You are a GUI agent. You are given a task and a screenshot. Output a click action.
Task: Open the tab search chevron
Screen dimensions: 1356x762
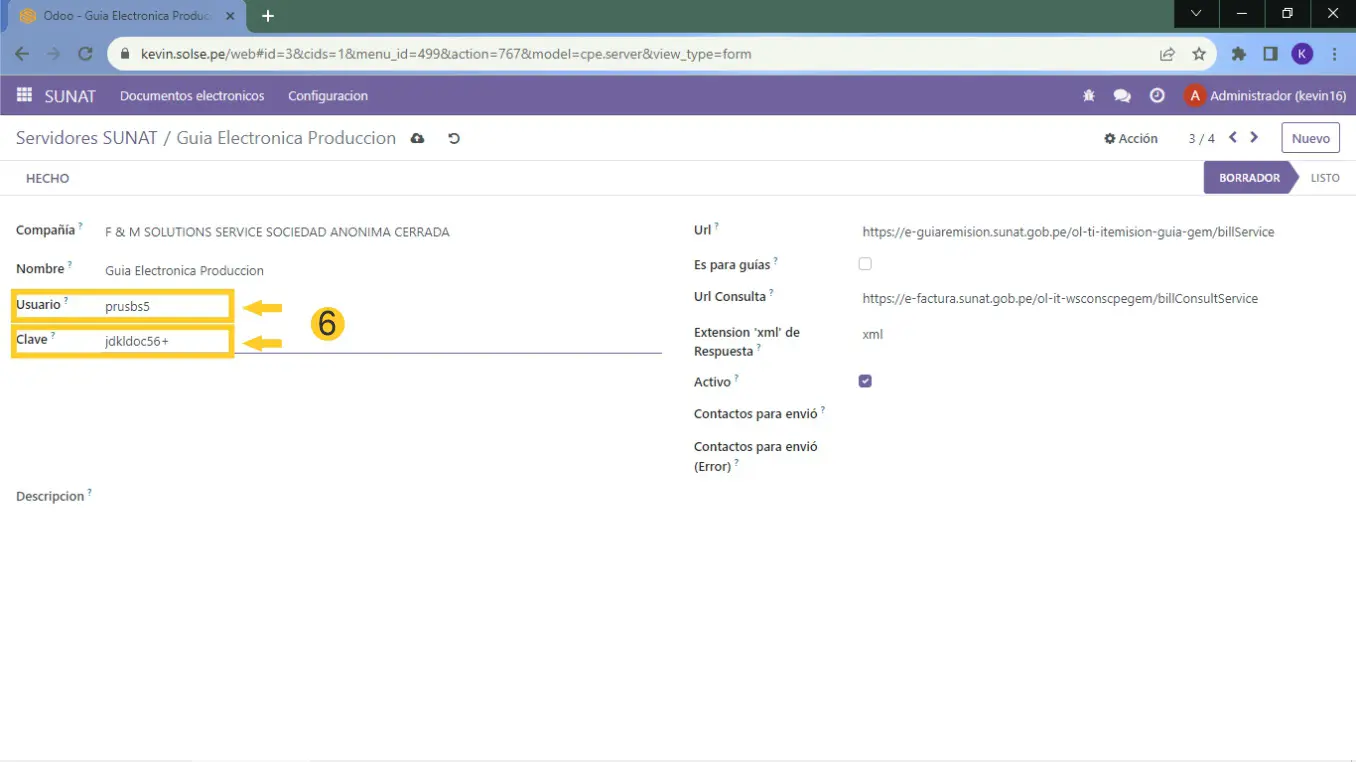pyautogui.click(x=1196, y=14)
